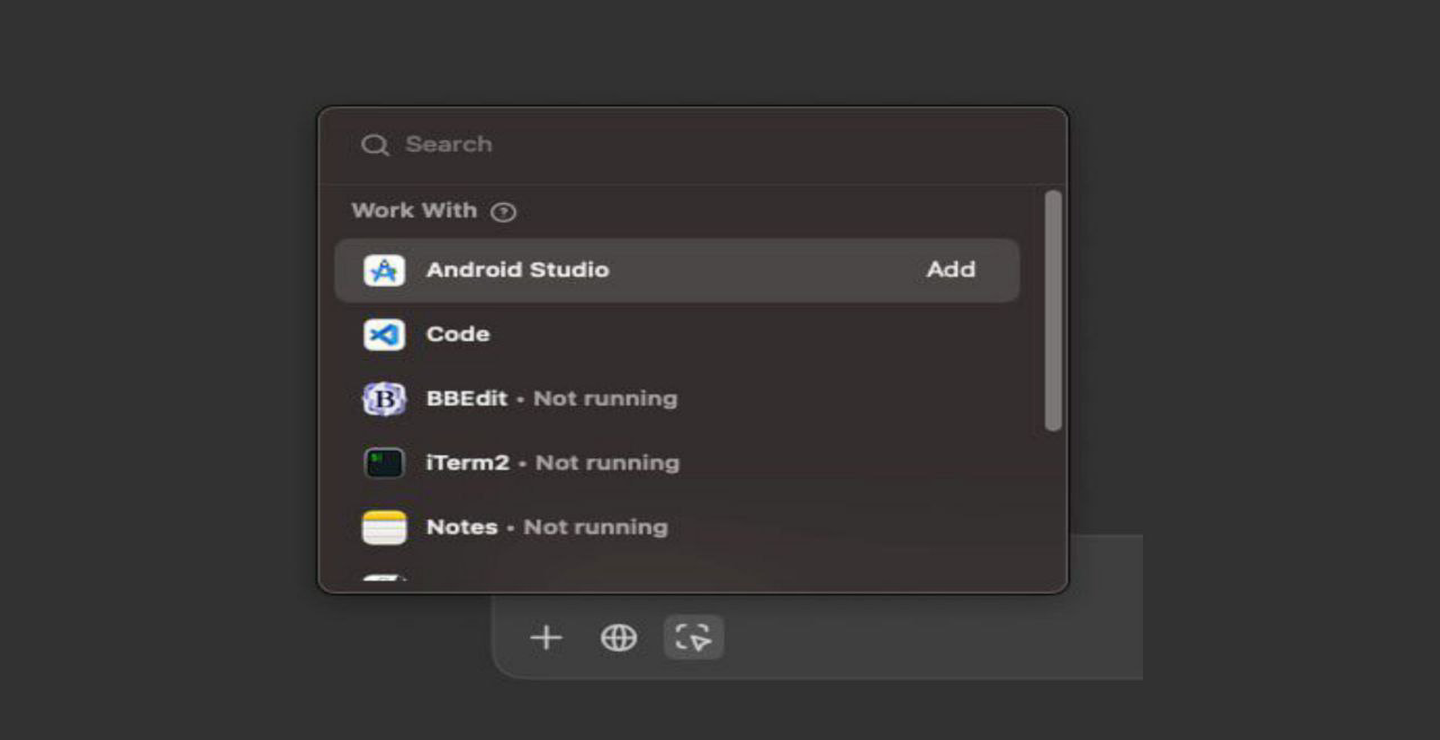1440x740 pixels.
Task: Click the popup list scrollbar
Action: tap(1052, 311)
